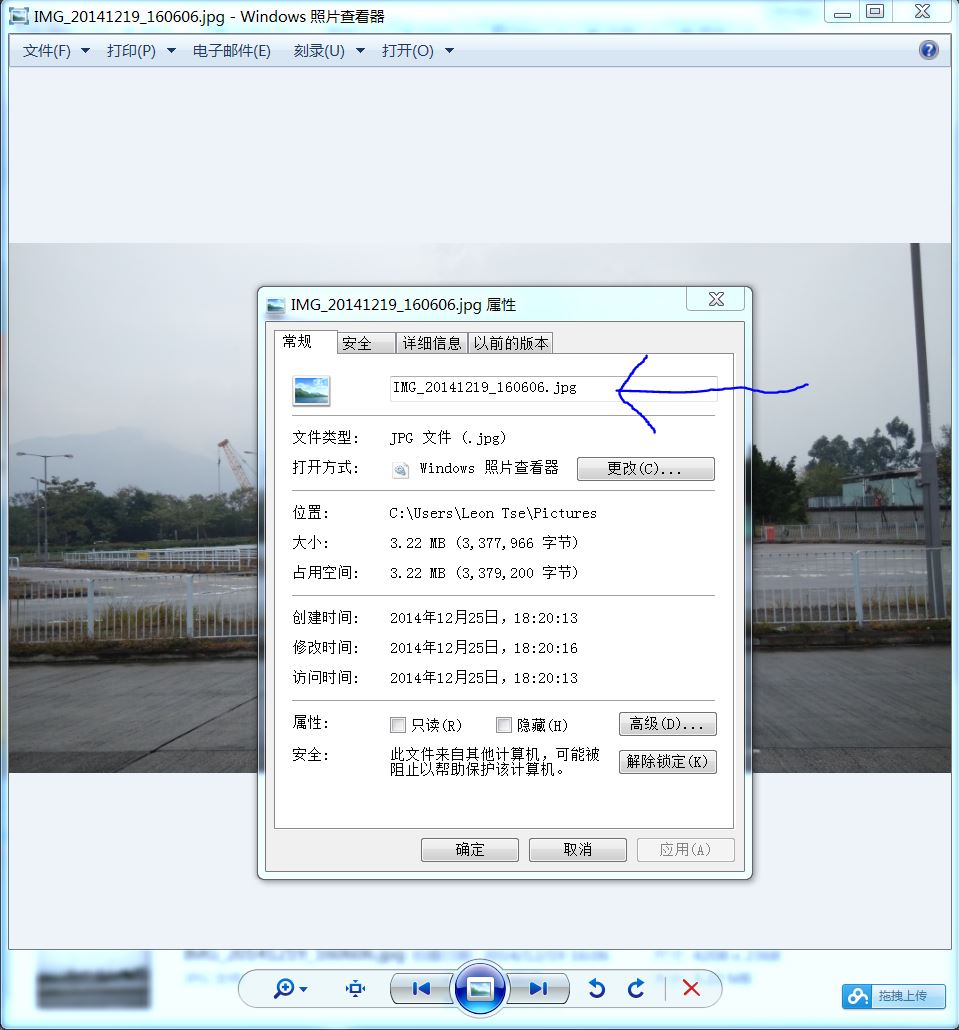Rotate the photo counterclockwise

597,988
